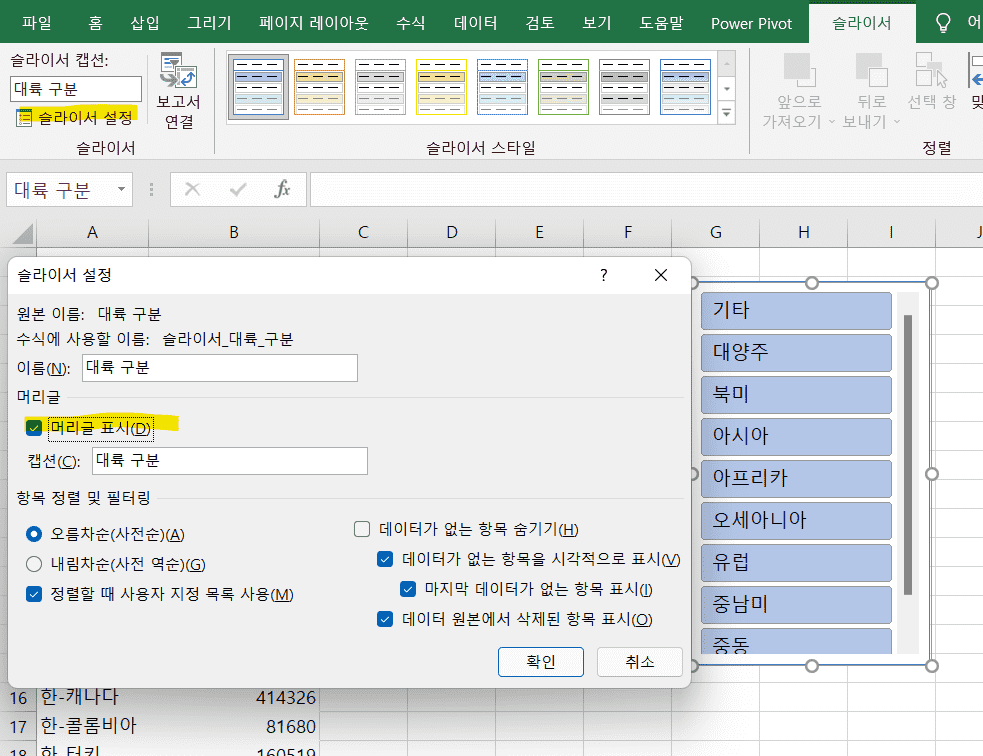Select the 내림차순(사전 역순) radio button

coord(35,564)
